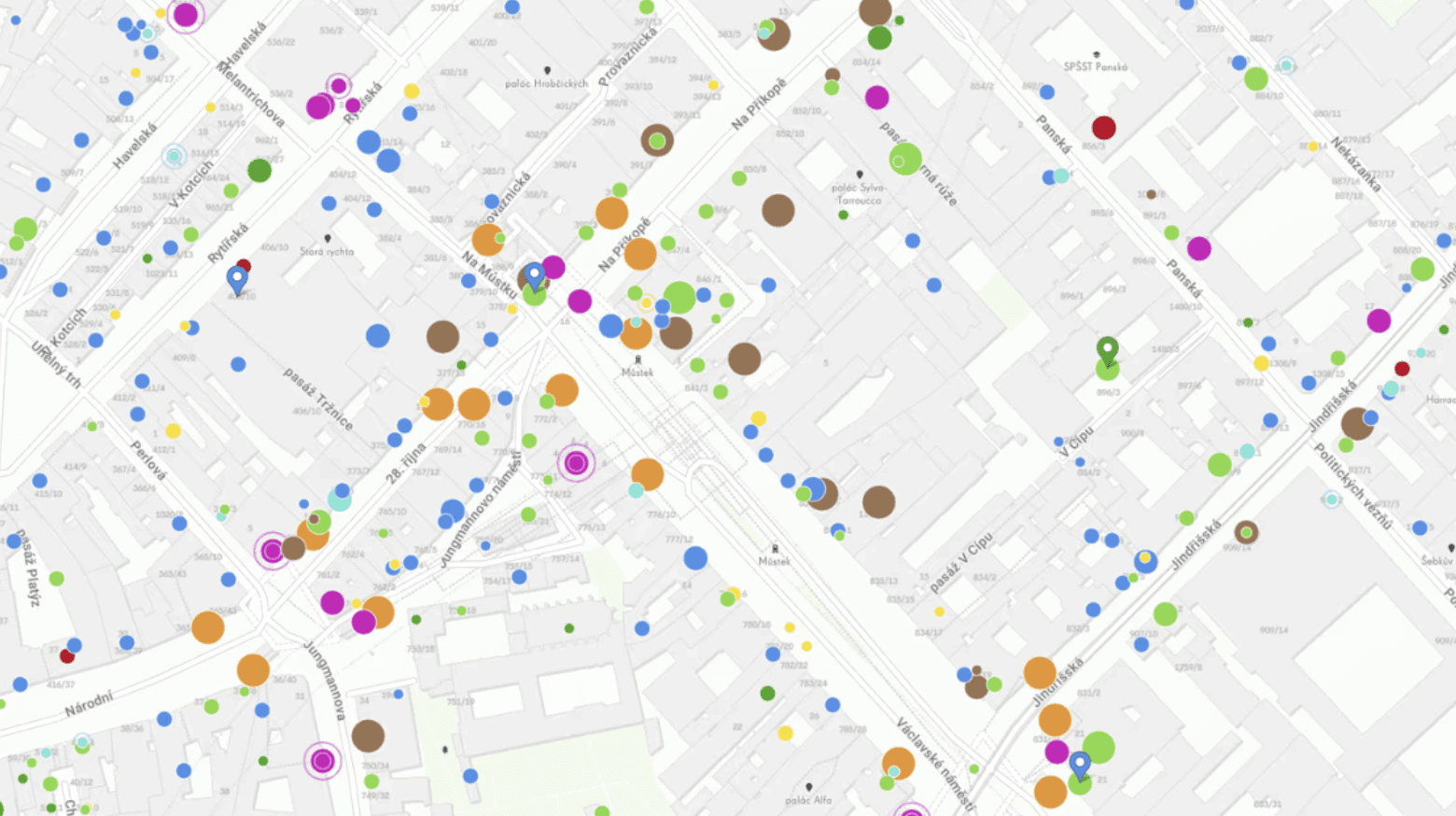
Task: Click the blue map pin near Rytířská street
Action: [x=237, y=276]
